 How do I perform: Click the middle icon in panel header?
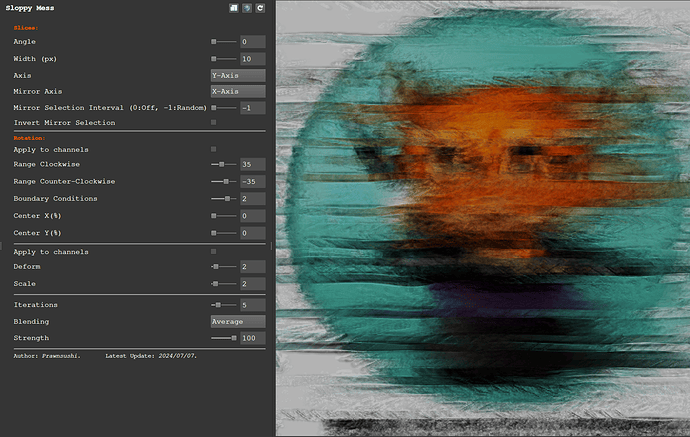click(x=246, y=7)
